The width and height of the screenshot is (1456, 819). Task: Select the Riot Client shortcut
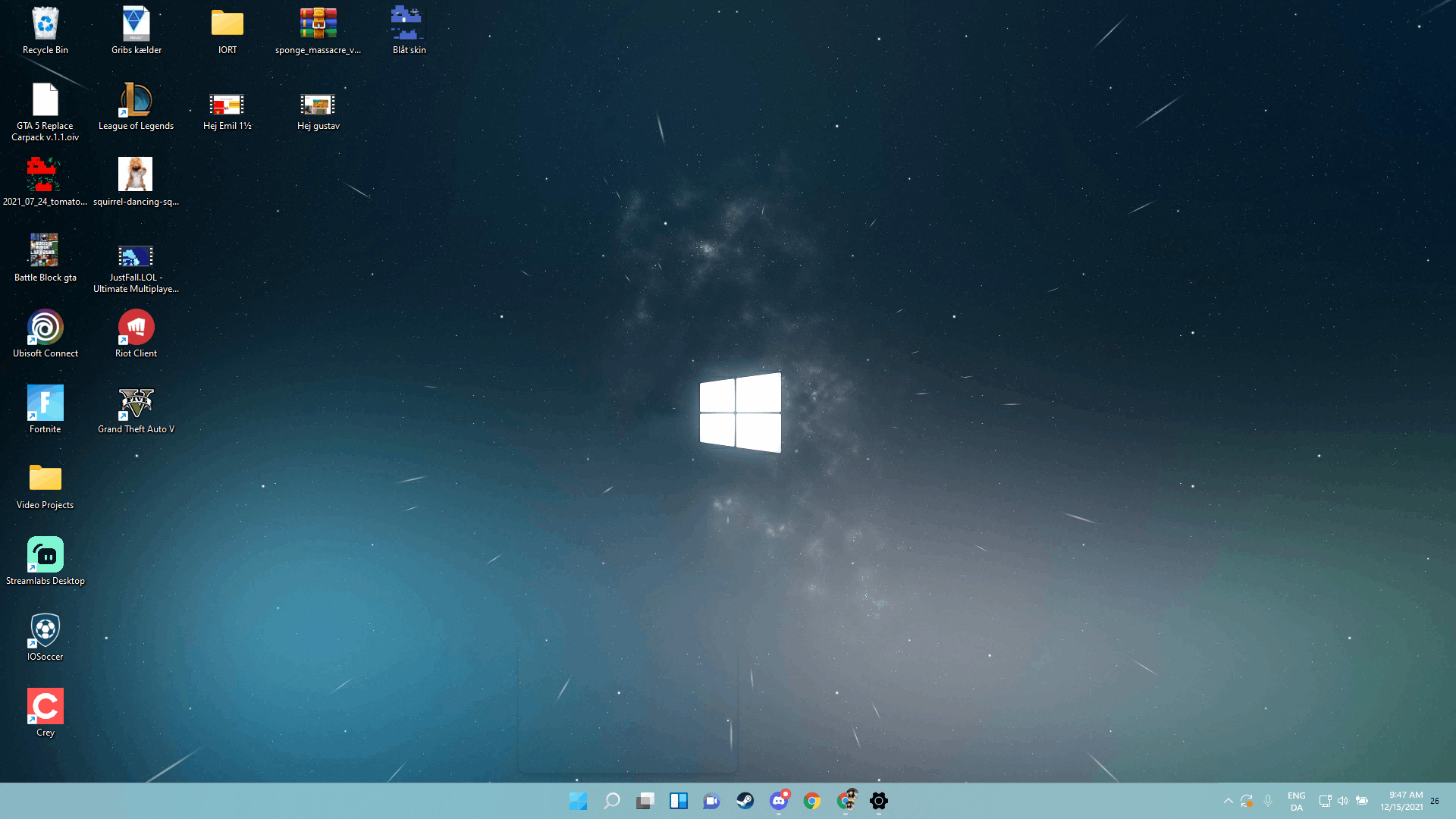[x=136, y=334]
